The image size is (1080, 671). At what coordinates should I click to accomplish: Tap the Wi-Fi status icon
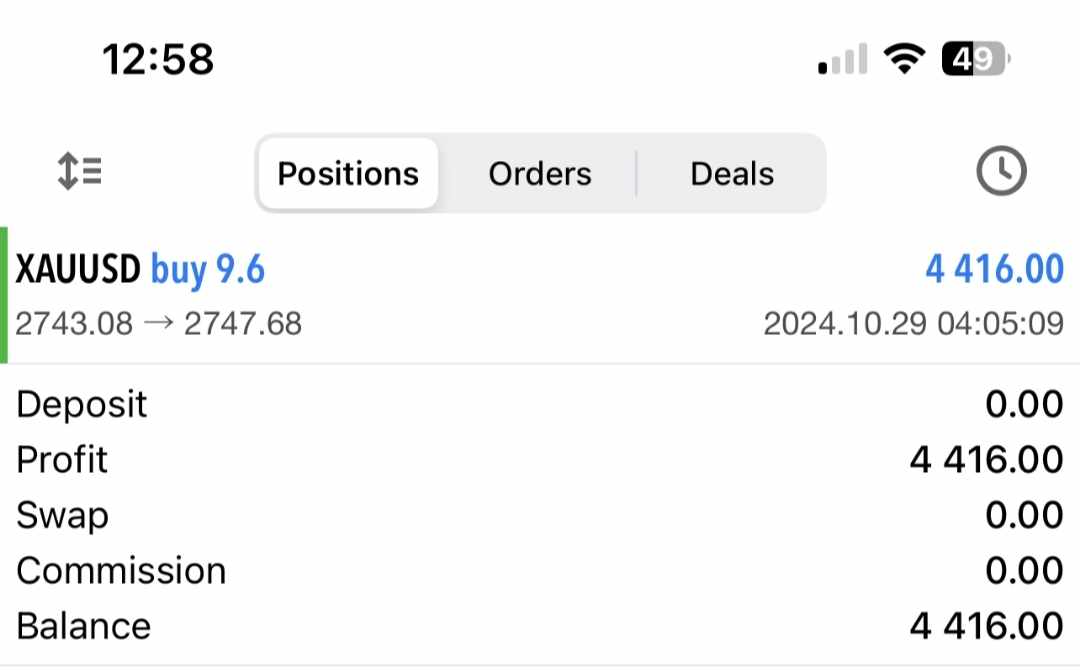(904, 61)
